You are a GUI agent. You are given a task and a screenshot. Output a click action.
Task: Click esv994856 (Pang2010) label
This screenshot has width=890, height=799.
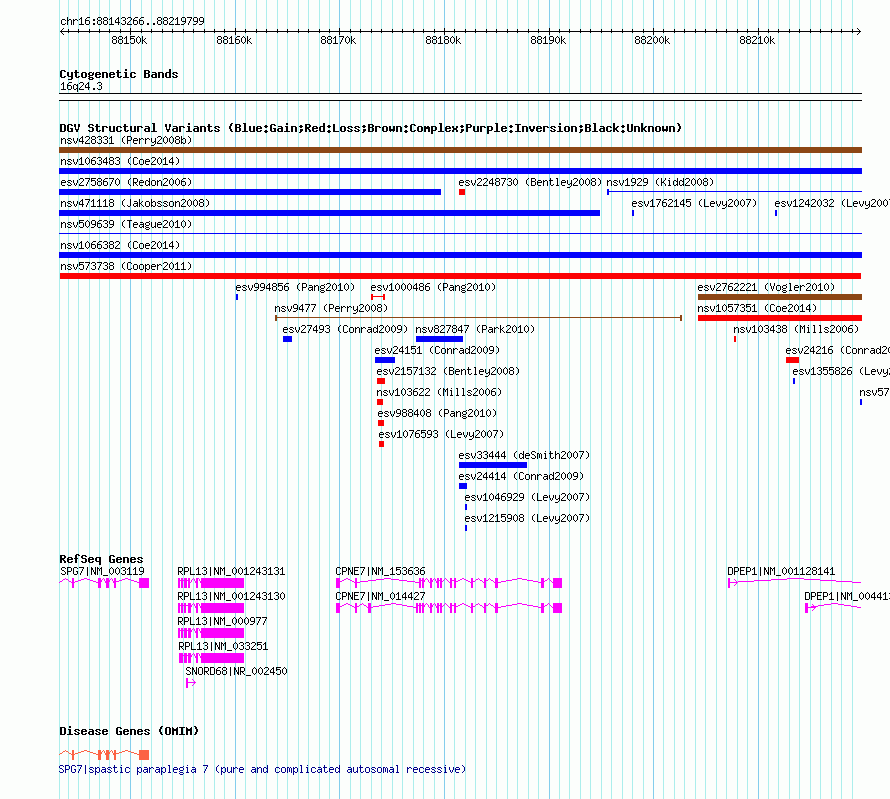295,287
